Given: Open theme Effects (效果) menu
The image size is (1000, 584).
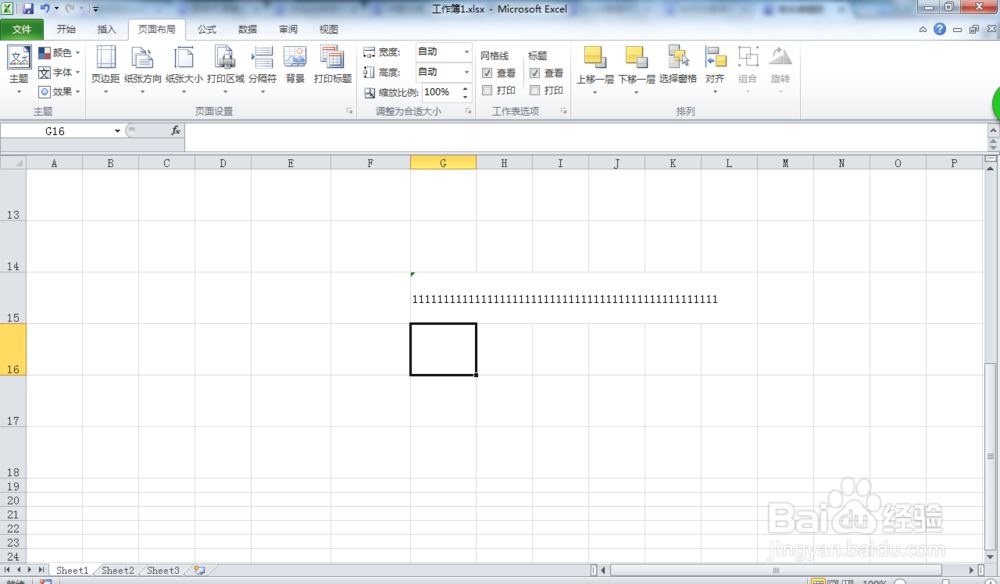Looking at the screenshot, I should [59, 92].
